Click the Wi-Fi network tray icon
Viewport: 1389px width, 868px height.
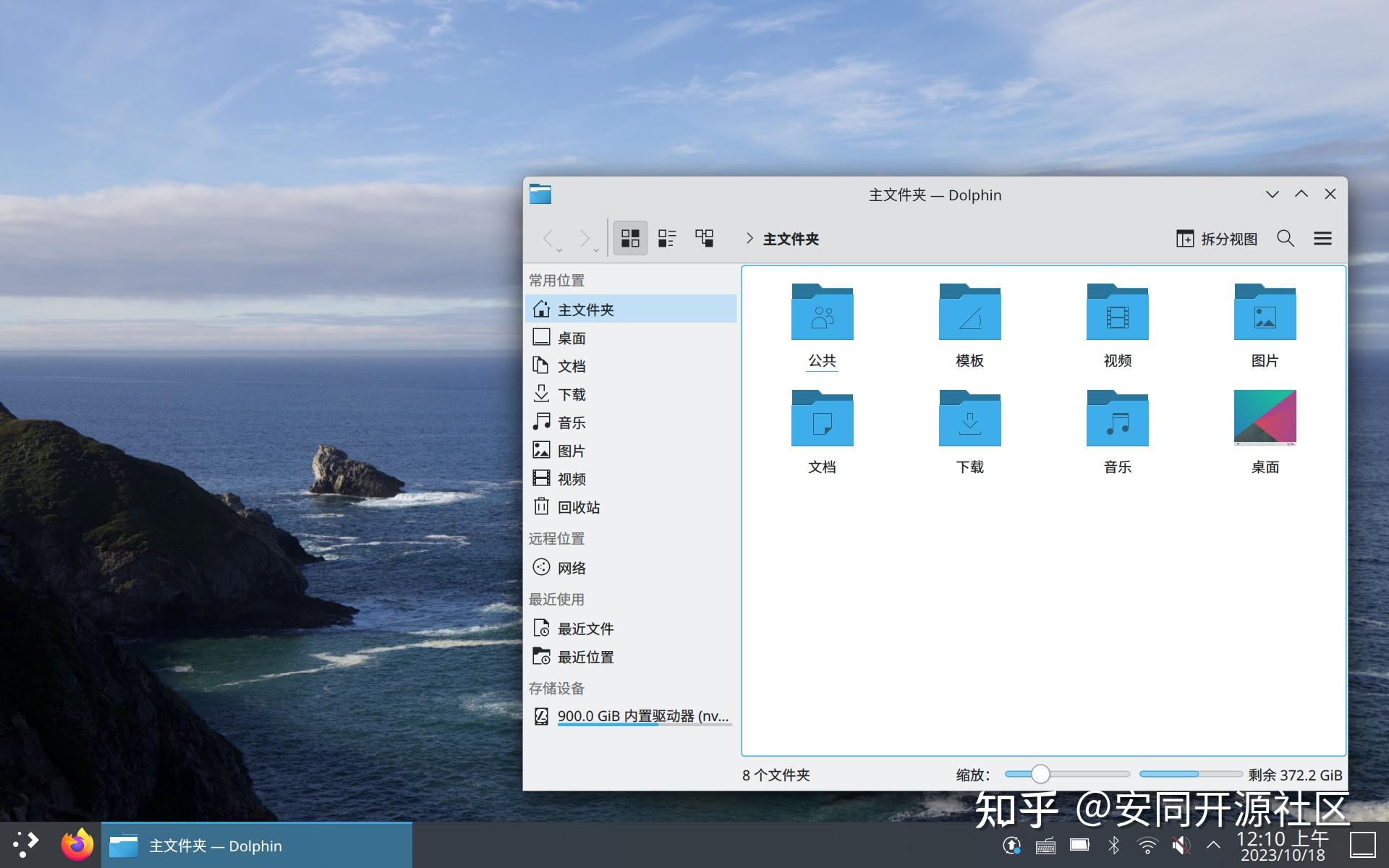1145,844
